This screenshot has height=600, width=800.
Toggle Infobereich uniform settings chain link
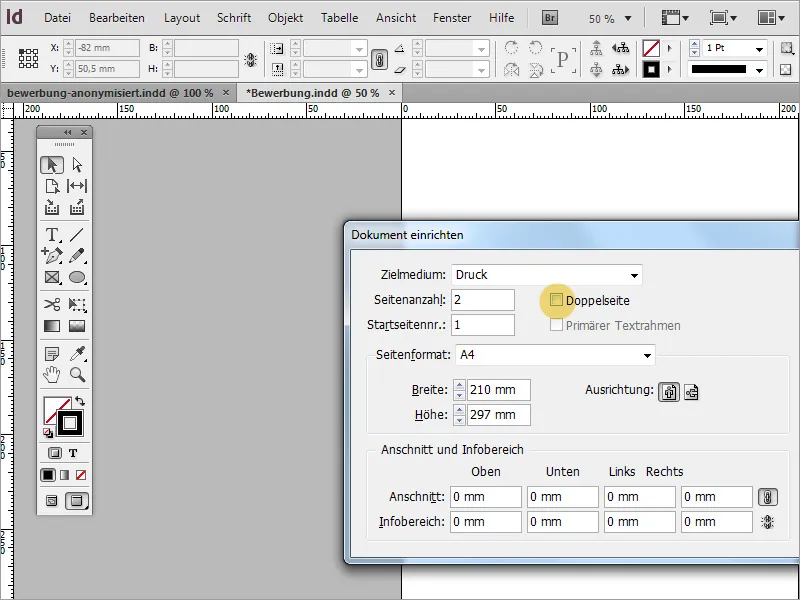point(768,522)
